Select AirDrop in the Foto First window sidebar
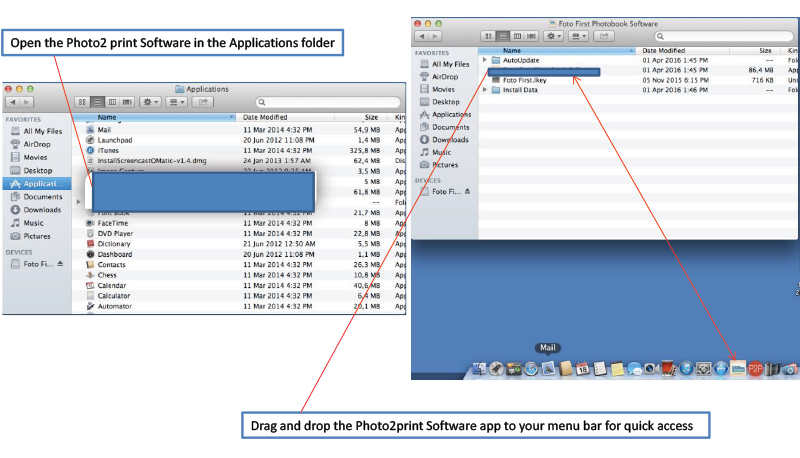The height and width of the screenshot is (458, 800). point(447,76)
